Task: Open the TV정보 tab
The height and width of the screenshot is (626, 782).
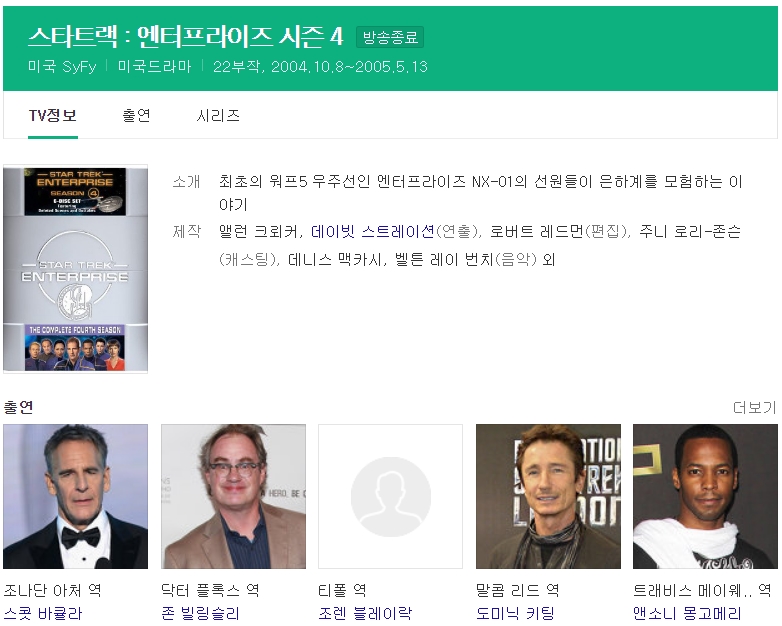Action: 53,115
